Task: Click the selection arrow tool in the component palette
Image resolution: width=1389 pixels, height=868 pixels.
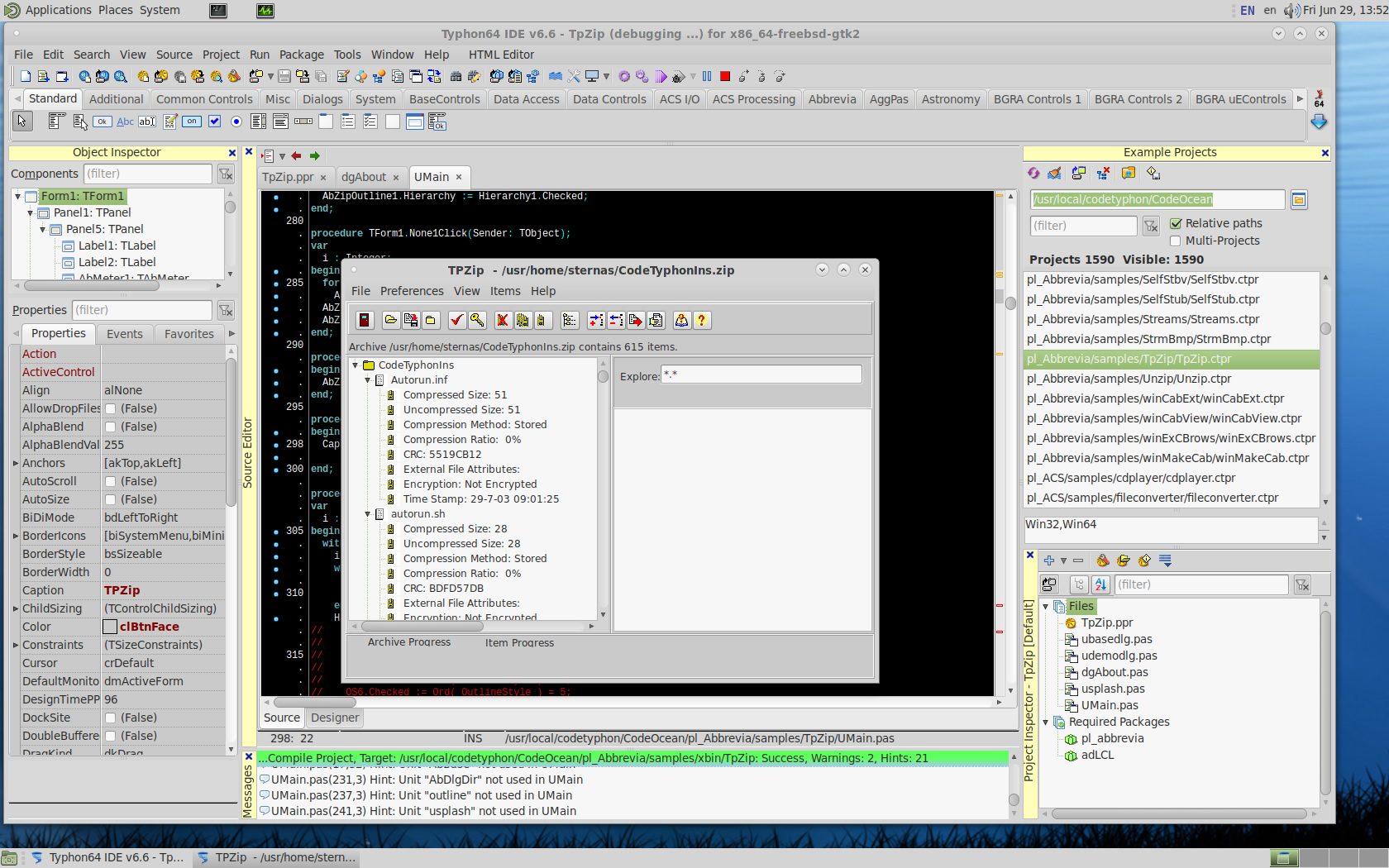Action: (x=21, y=122)
